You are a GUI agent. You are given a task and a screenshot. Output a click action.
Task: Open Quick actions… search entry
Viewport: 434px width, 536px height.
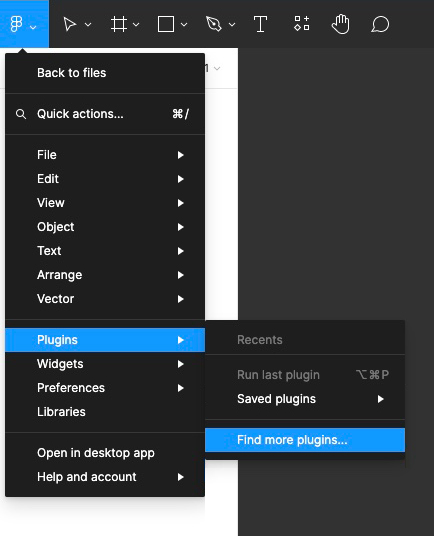click(x=105, y=114)
